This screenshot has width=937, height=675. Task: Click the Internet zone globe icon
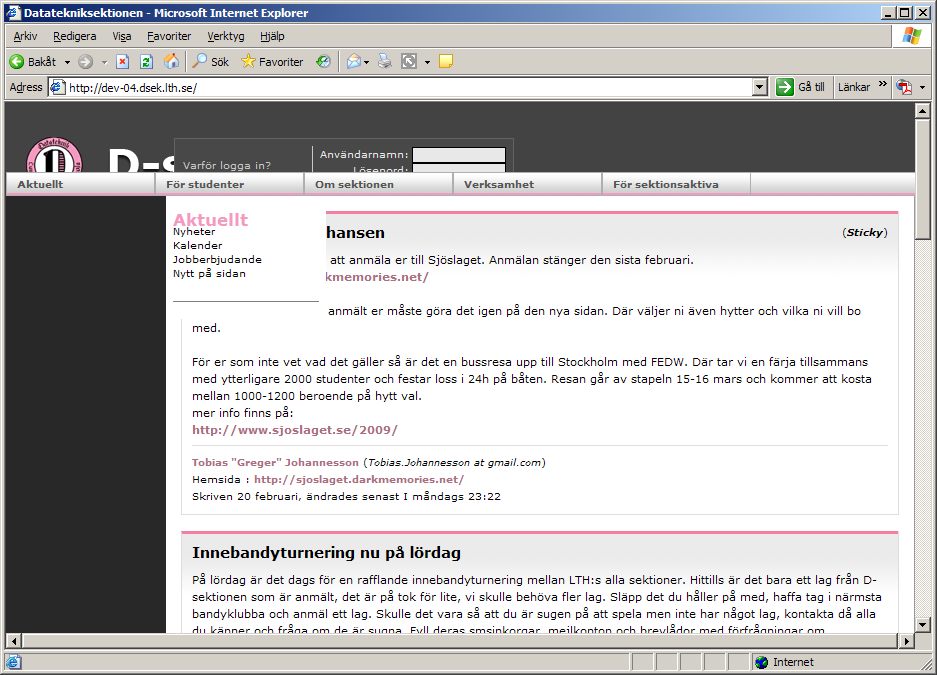(x=761, y=662)
